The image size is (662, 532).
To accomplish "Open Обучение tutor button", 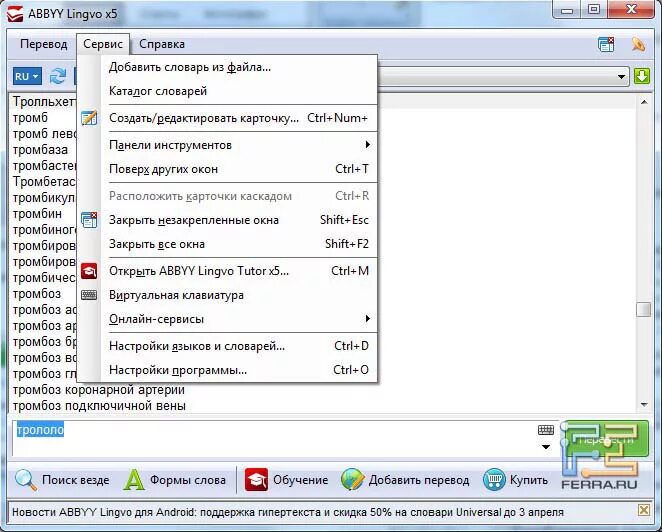I will [x=286, y=480].
